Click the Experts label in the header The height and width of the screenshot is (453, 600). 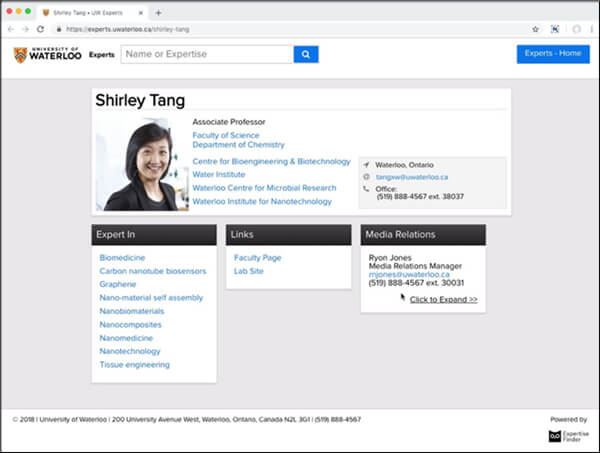[x=102, y=55]
